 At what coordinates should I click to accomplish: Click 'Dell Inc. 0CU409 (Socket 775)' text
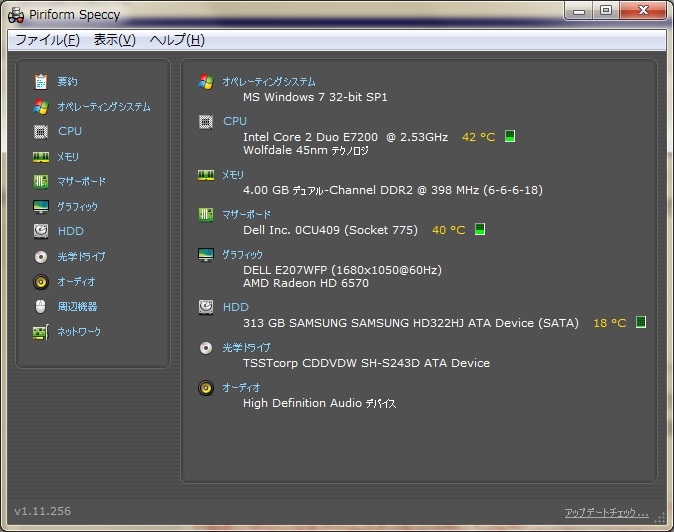(330, 230)
